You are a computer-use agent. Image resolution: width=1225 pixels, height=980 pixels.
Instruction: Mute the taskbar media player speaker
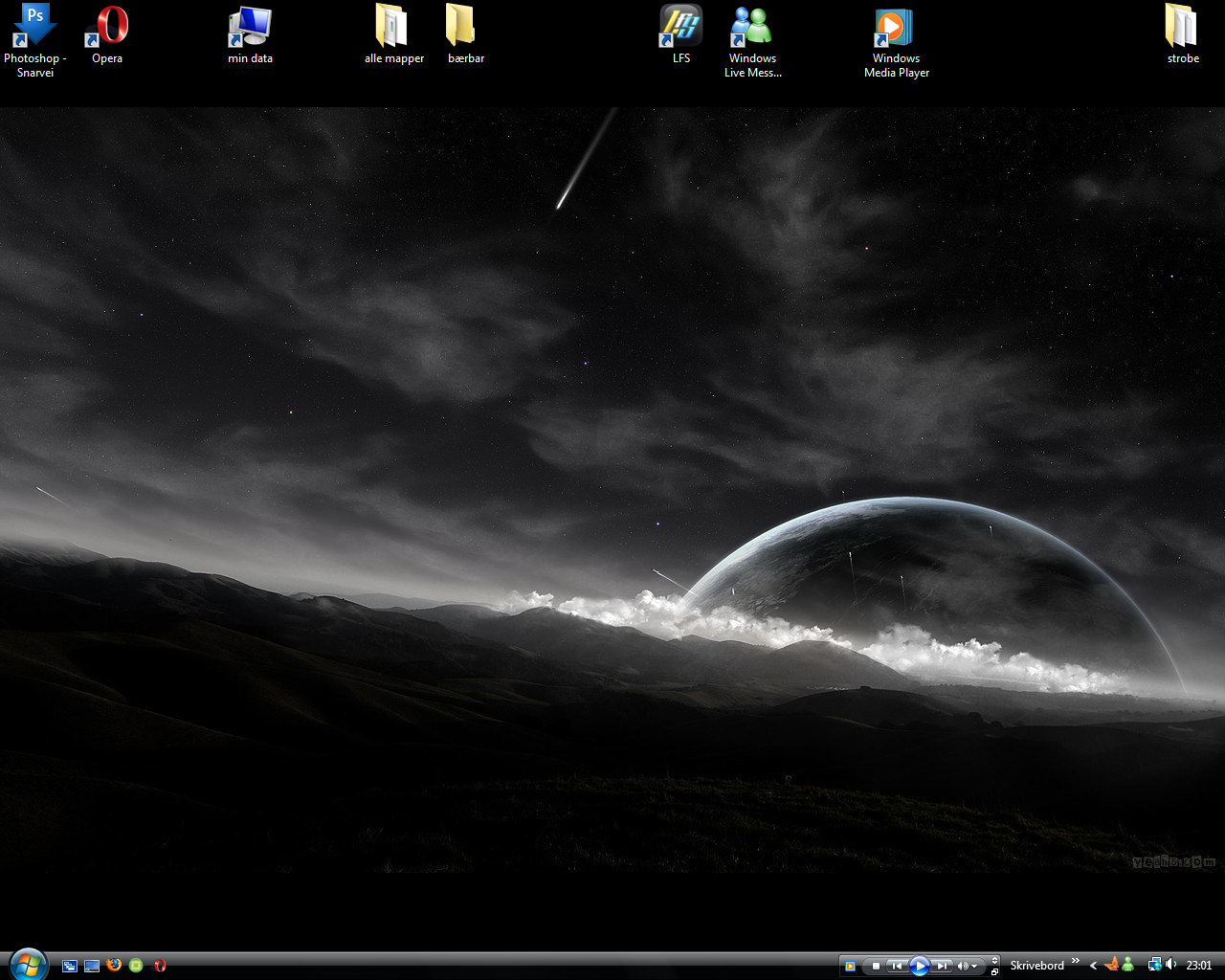click(962, 966)
